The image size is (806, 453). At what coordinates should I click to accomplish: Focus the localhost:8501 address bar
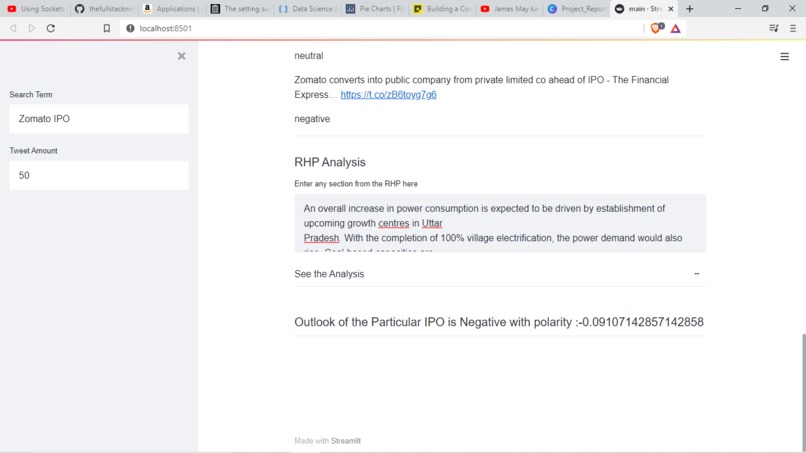point(380,28)
